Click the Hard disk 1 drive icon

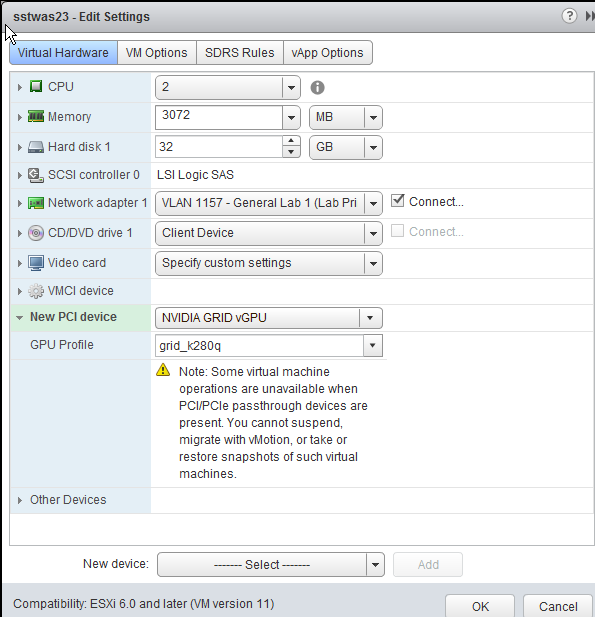36,147
